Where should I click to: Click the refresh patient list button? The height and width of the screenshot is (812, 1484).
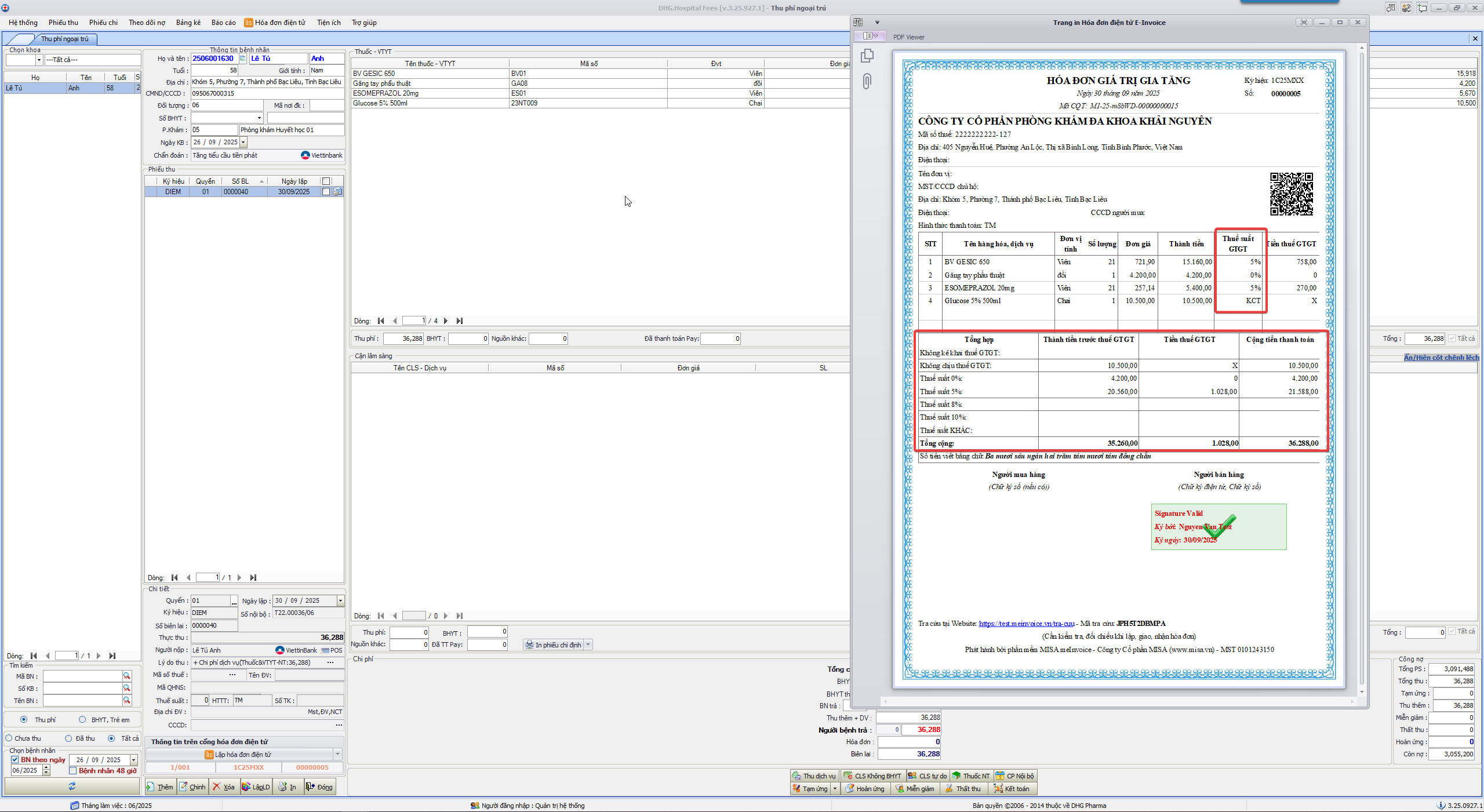72,786
